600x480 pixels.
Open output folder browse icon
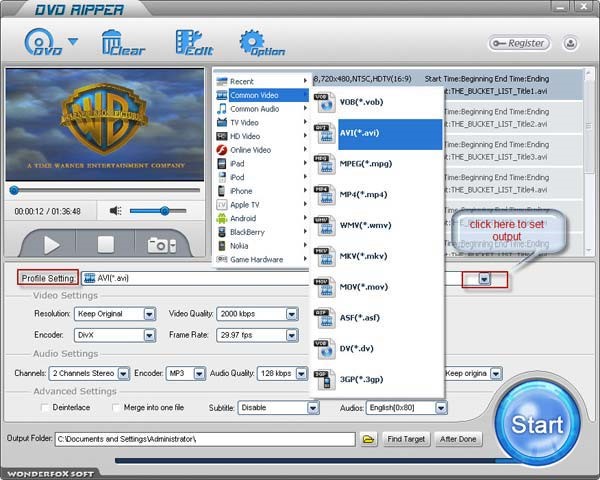[x=368, y=439]
